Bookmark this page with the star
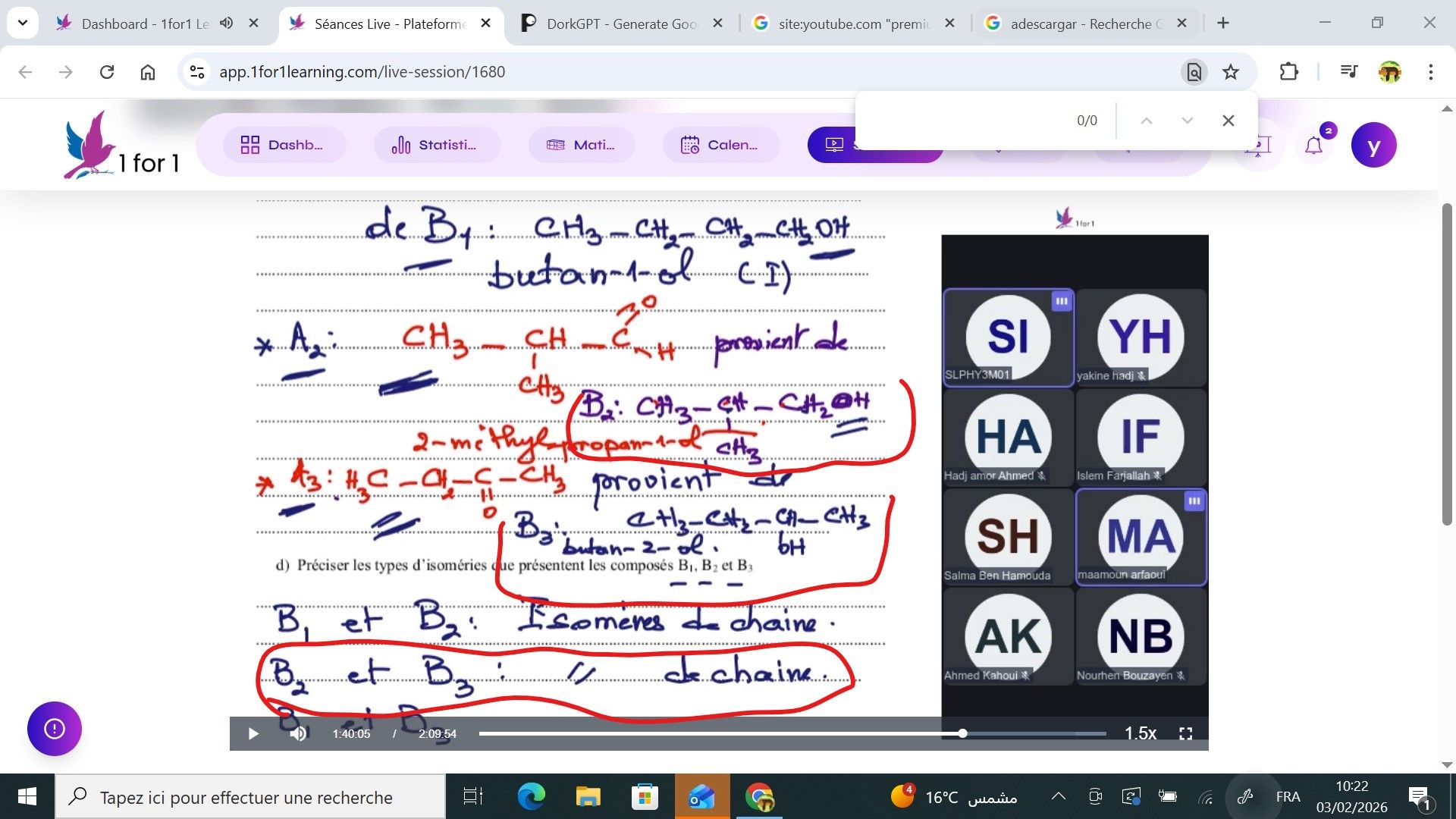 pyautogui.click(x=1231, y=72)
